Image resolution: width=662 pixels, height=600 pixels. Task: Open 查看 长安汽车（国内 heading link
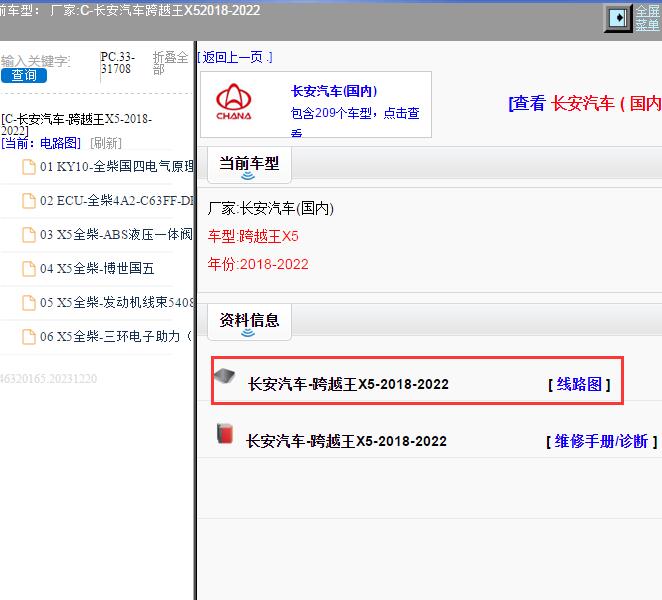pyautogui.click(x=585, y=103)
